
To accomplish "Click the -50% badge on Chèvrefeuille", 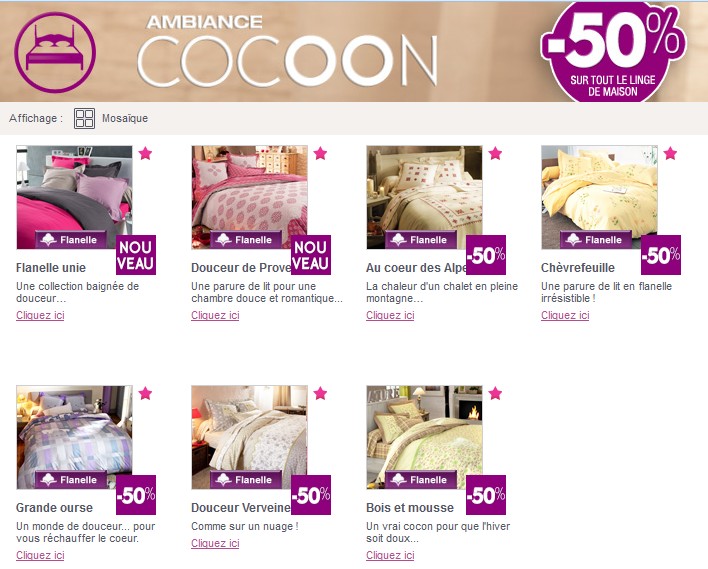I will [x=661, y=255].
